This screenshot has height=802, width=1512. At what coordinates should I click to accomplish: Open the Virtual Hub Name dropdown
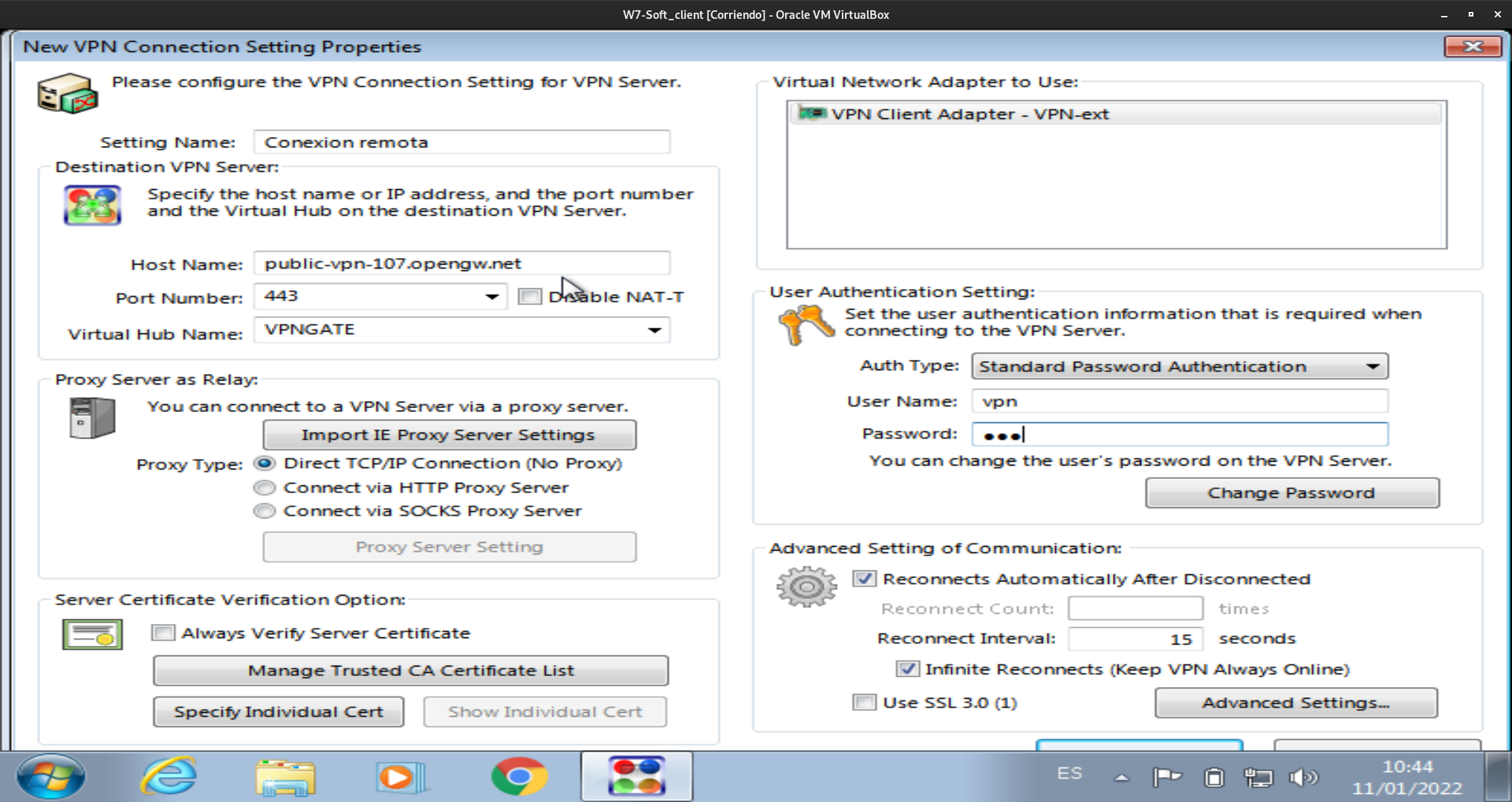point(654,330)
